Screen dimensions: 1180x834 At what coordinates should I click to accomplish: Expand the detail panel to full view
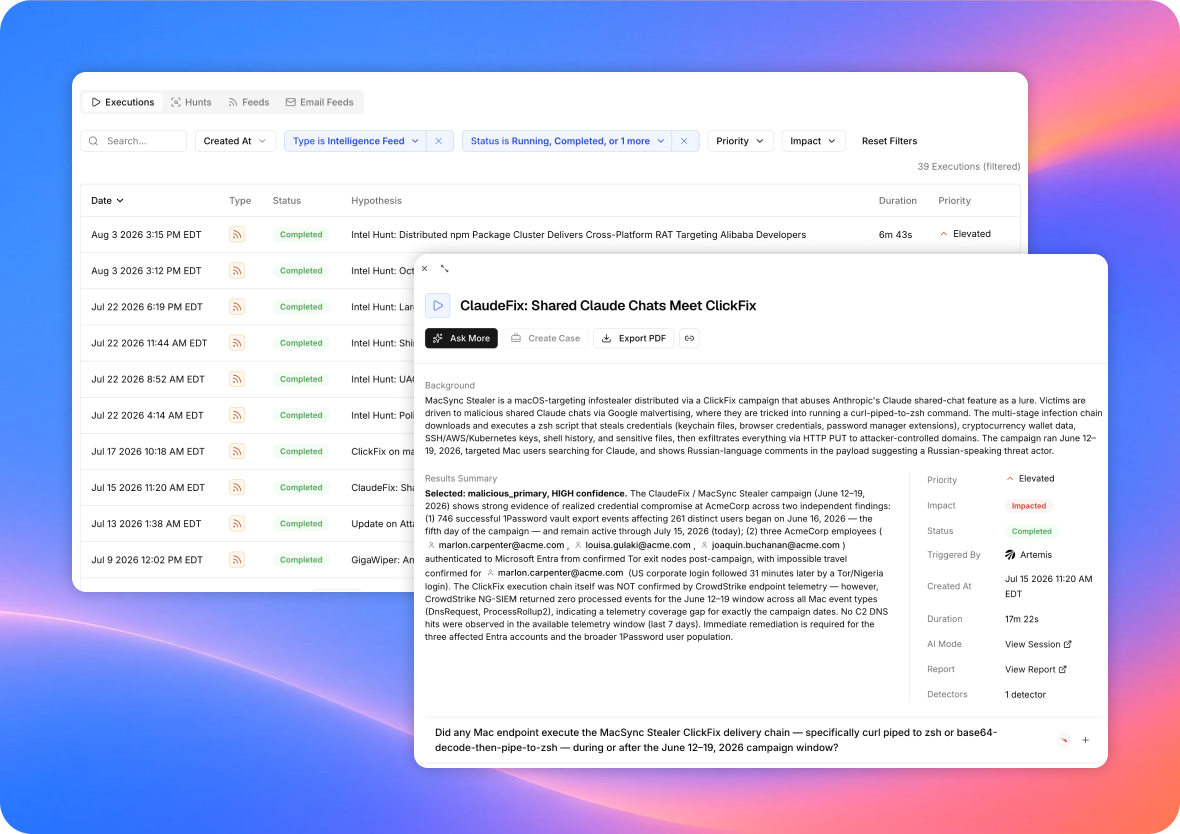[x=444, y=269]
